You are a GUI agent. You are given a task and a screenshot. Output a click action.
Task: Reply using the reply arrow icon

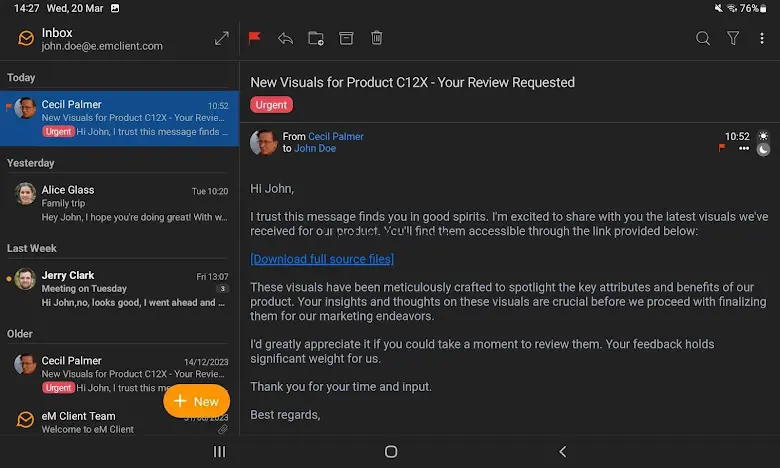point(285,38)
